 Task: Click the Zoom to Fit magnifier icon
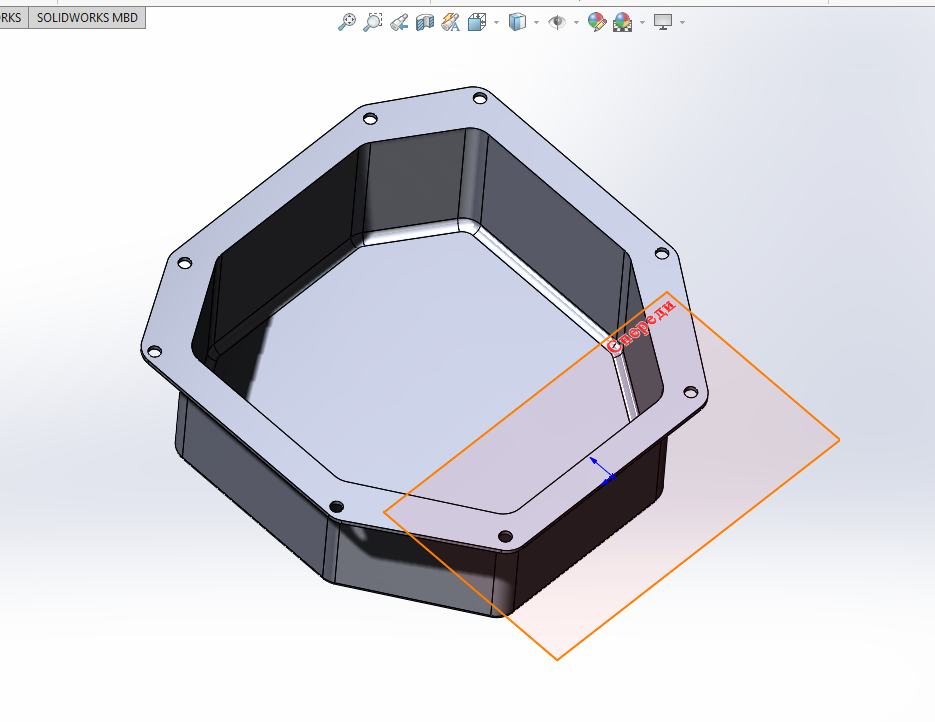[347, 22]
